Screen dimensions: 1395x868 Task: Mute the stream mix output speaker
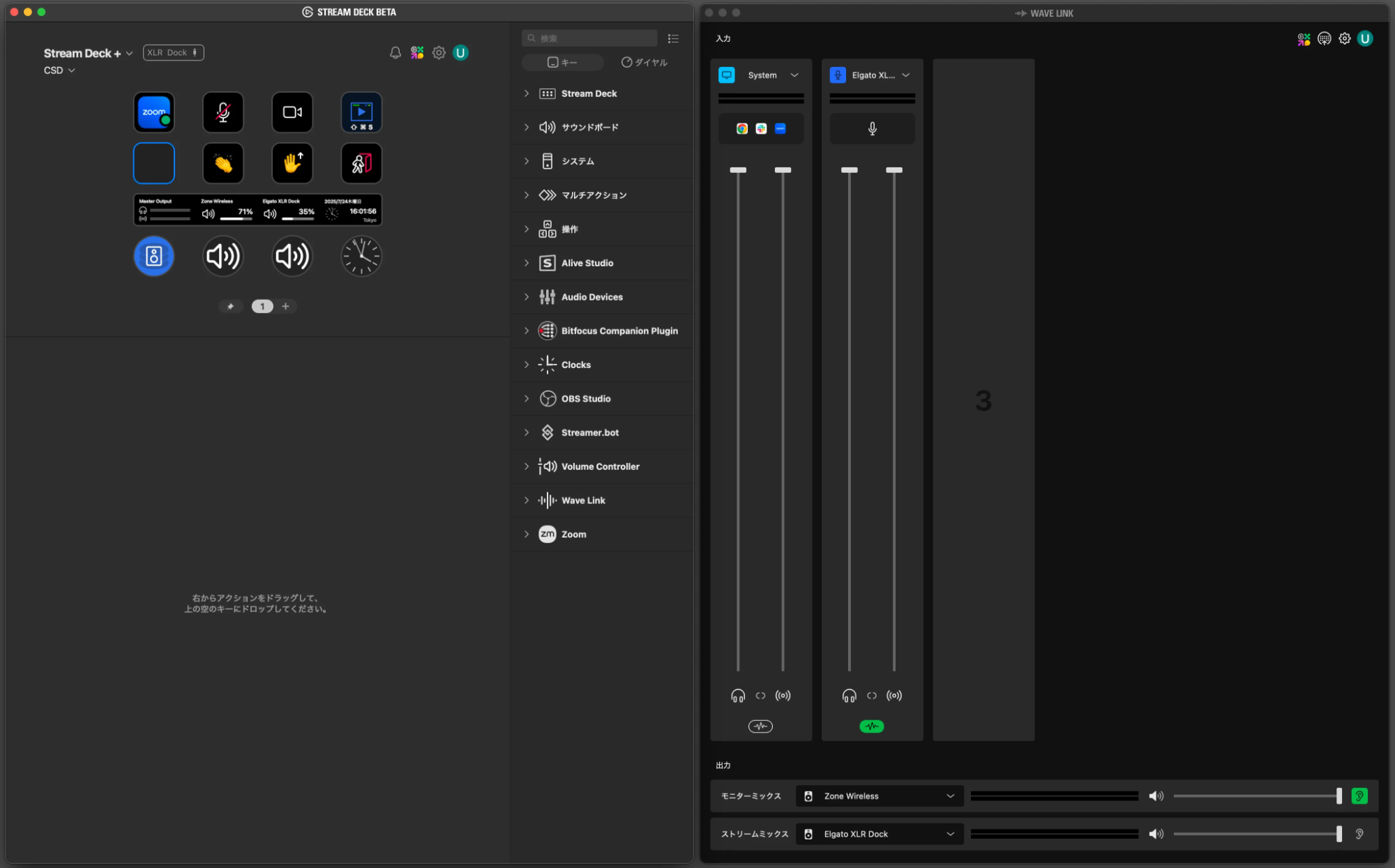1156,834
